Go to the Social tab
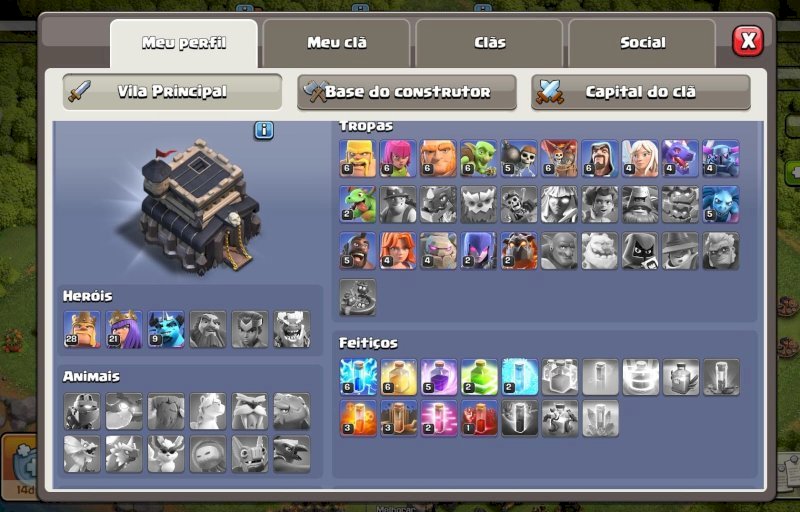Image resolution: width=800 pixels, height=512 pixels. (x=642, y=43)
